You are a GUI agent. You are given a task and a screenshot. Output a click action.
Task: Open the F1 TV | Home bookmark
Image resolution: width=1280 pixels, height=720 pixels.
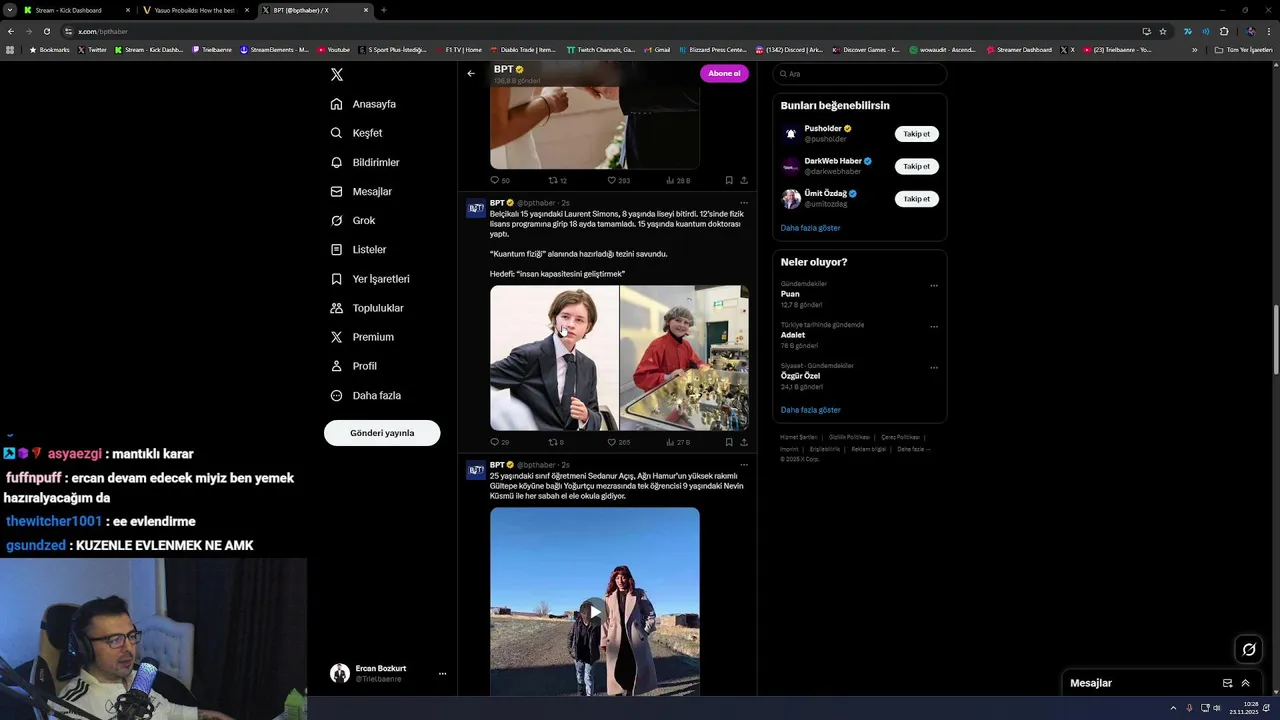(x=457, y=49)
